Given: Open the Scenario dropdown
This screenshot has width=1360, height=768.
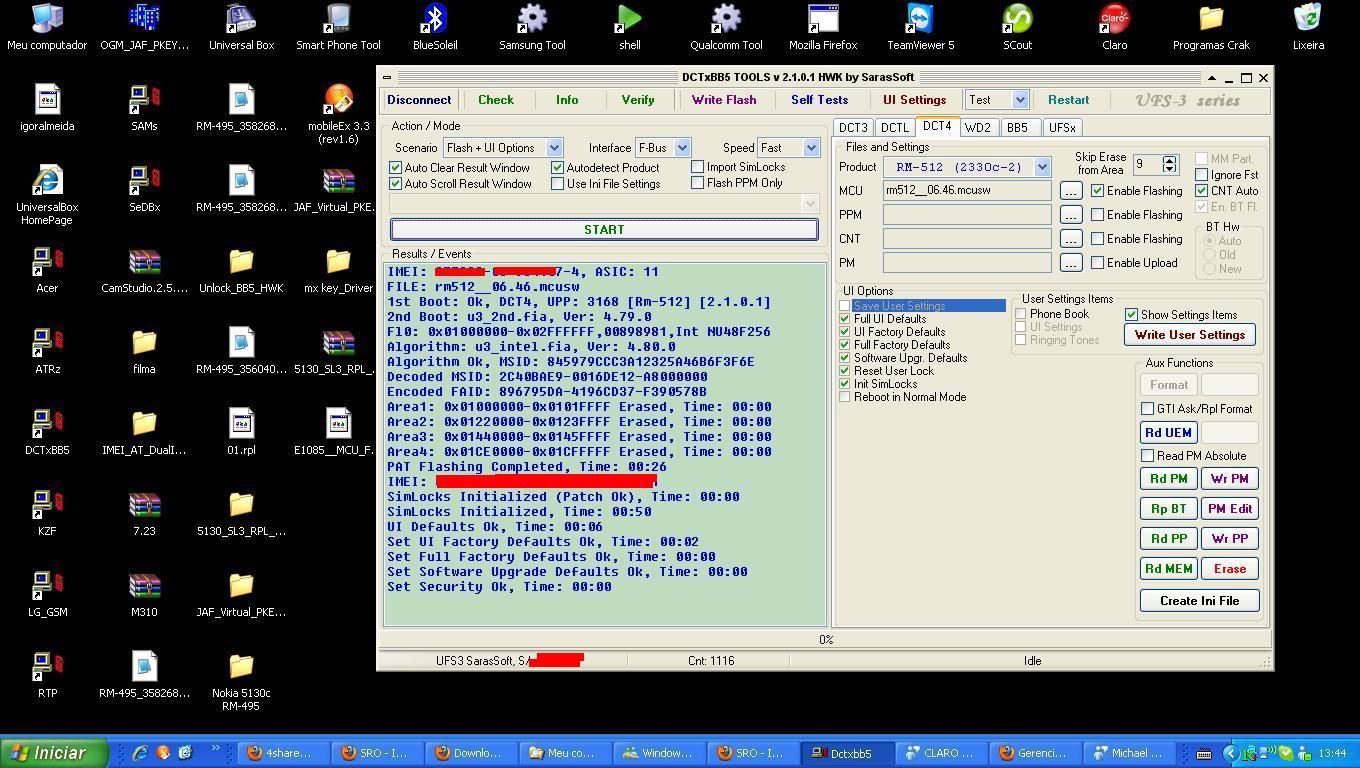Looking at the screenshot, I should click(555, 148).
